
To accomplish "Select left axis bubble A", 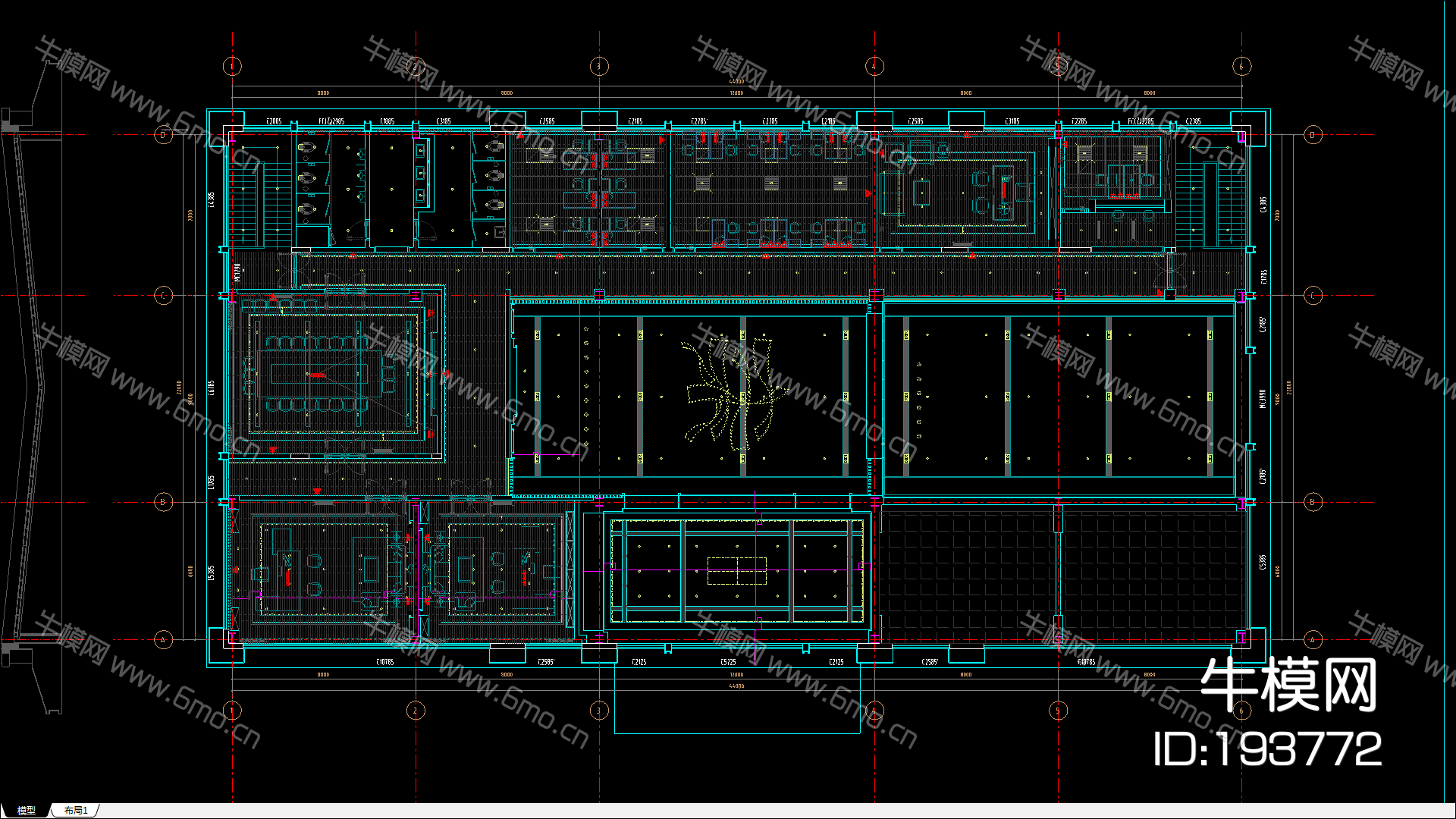I will tap(163, 640).
